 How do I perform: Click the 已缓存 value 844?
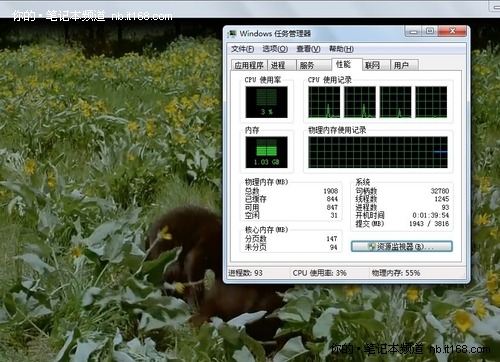coord(332,199)
